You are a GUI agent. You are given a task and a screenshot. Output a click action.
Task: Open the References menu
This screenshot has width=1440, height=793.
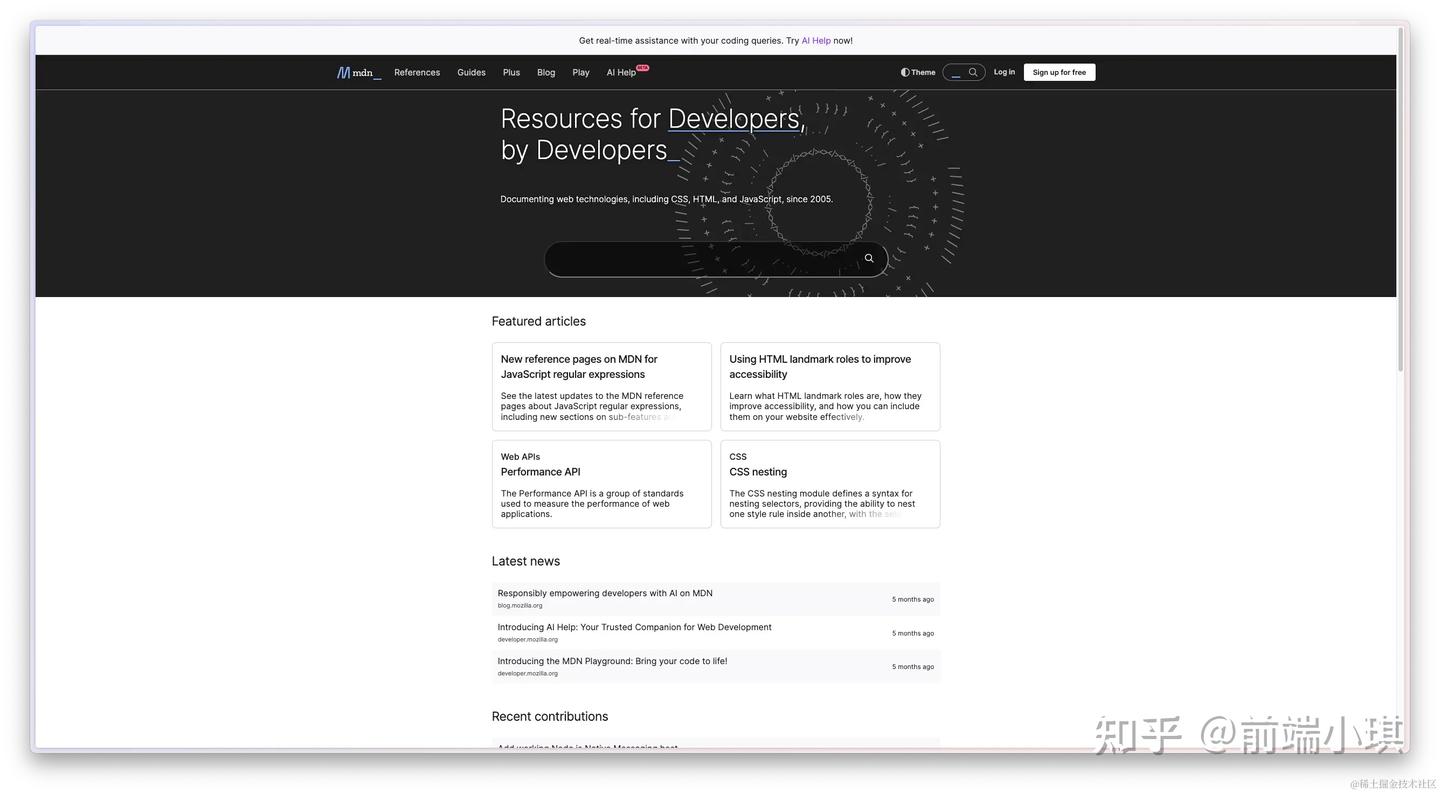(x=417, y=72)
